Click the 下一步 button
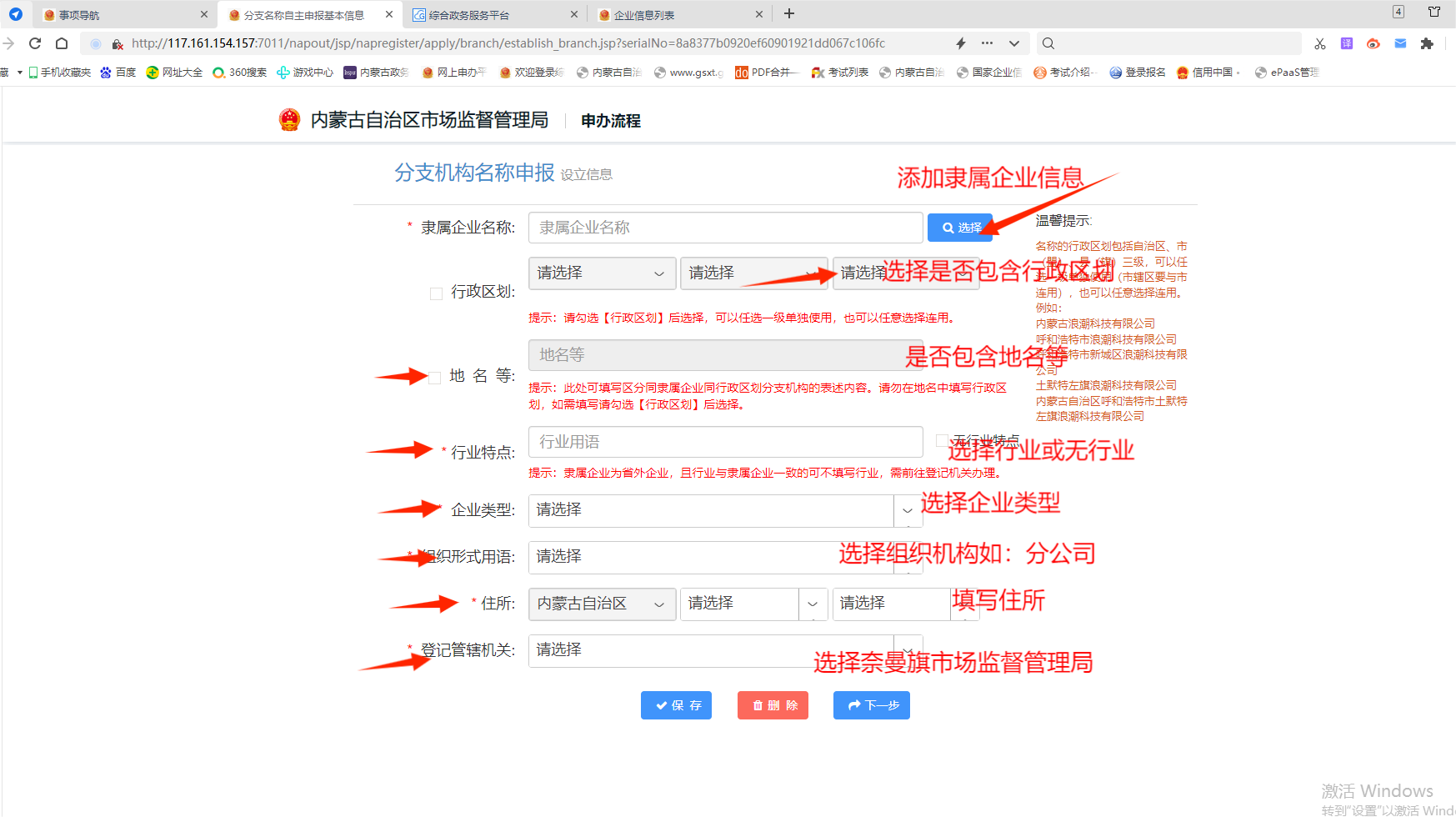Image resolution: width=1456 pixels, height=817 pixels. 872,705
